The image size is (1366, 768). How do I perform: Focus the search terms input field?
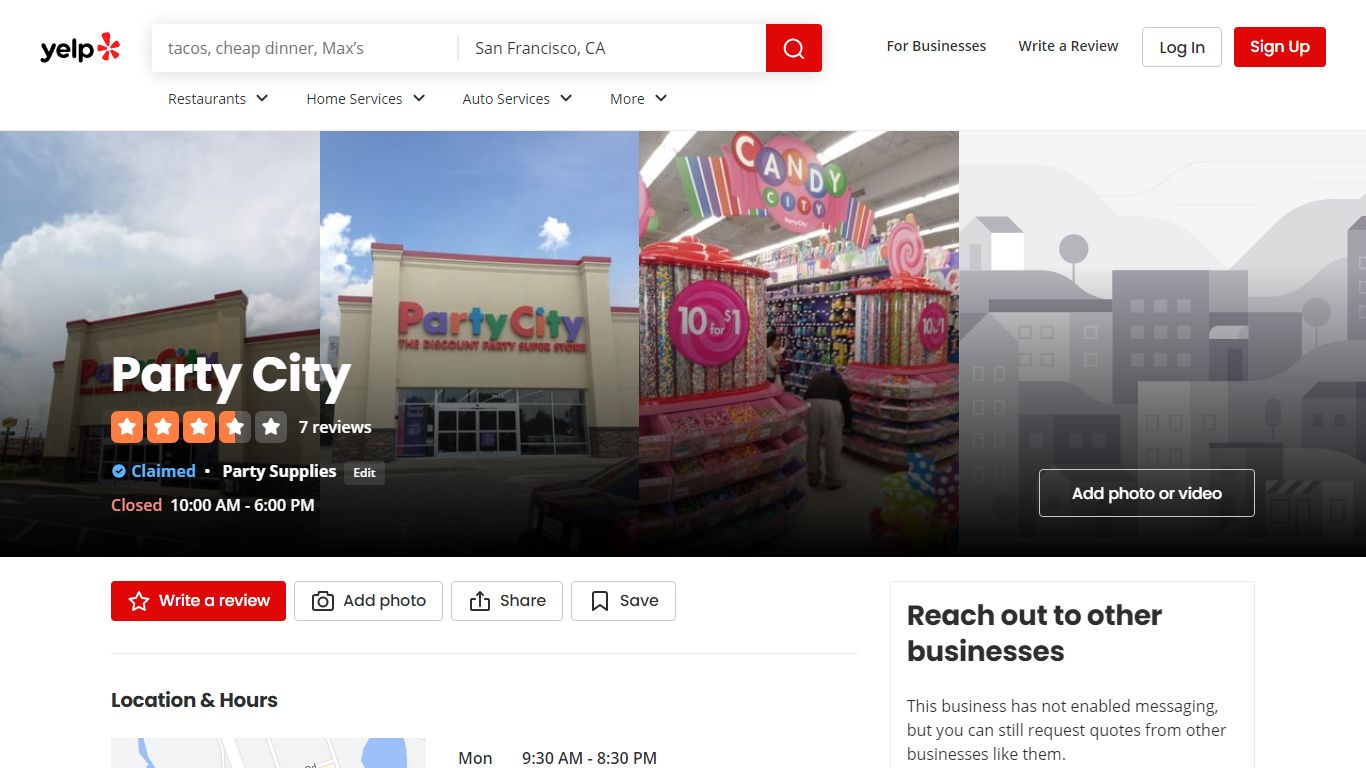click(x=305, y=48)
